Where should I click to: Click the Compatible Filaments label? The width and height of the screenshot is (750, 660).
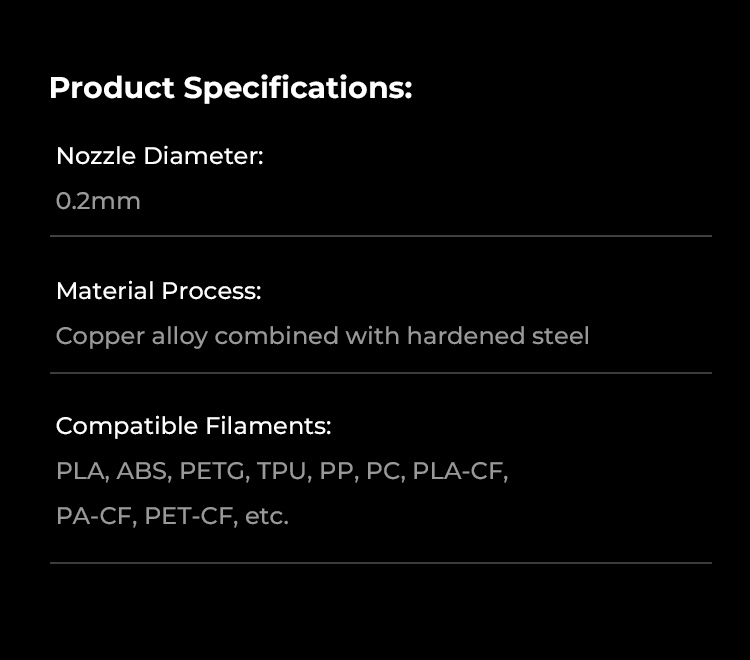tap(193, 426)
